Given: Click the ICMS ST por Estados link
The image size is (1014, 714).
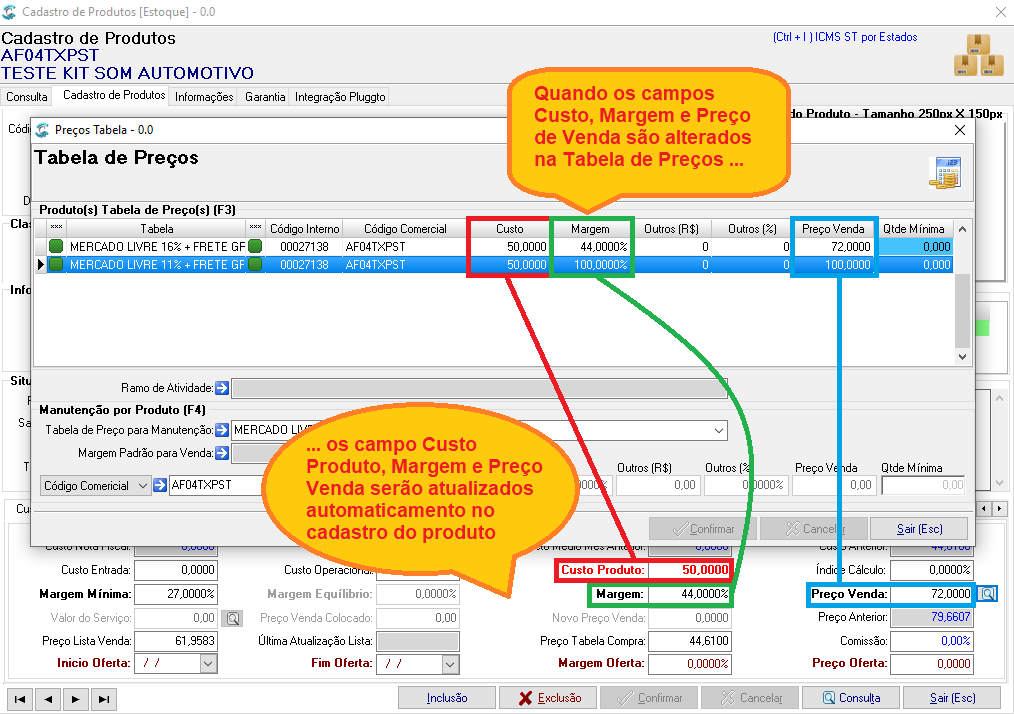Looking at the screenshot, I should (845, 37).
